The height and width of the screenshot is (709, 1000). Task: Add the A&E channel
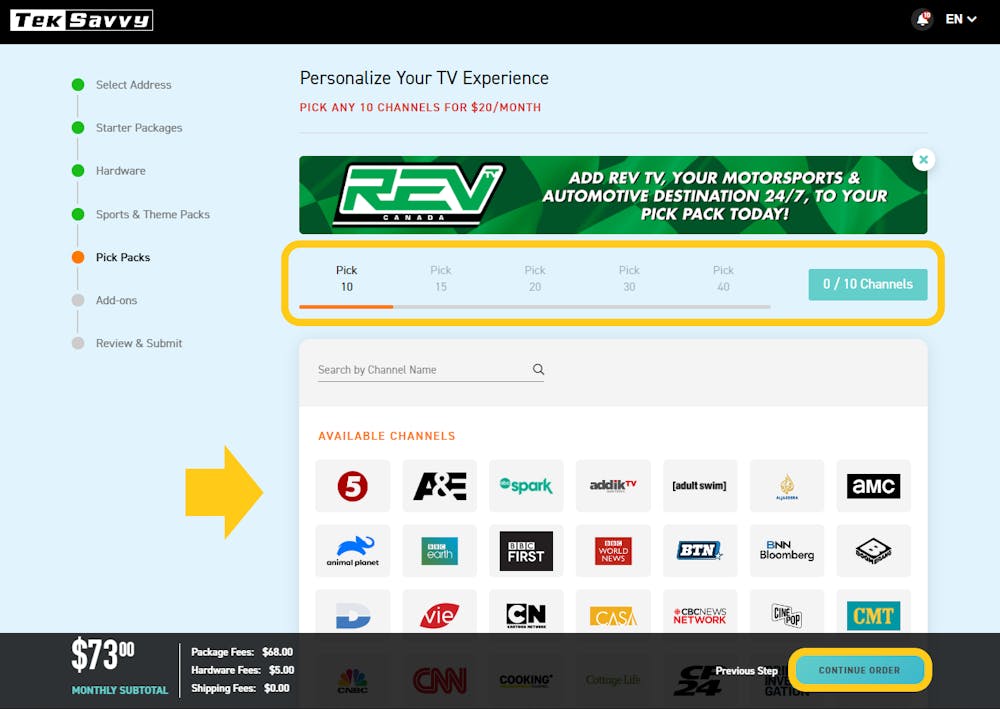click(439, 486)
